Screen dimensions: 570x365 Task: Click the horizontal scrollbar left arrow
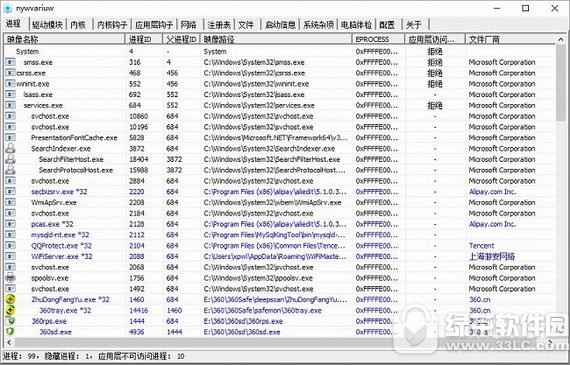(9, 342)
